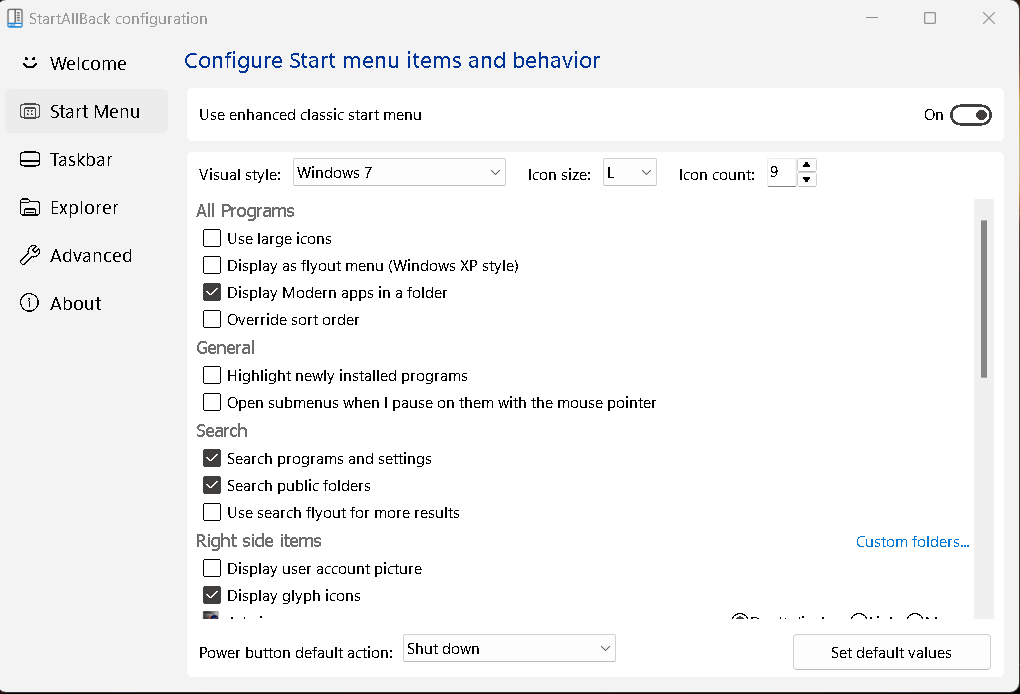Viewport: 1020px width, 694px height.
Task: Click the "Right side items" section heading
Action: pyautogui.click(x=259, y=541)
